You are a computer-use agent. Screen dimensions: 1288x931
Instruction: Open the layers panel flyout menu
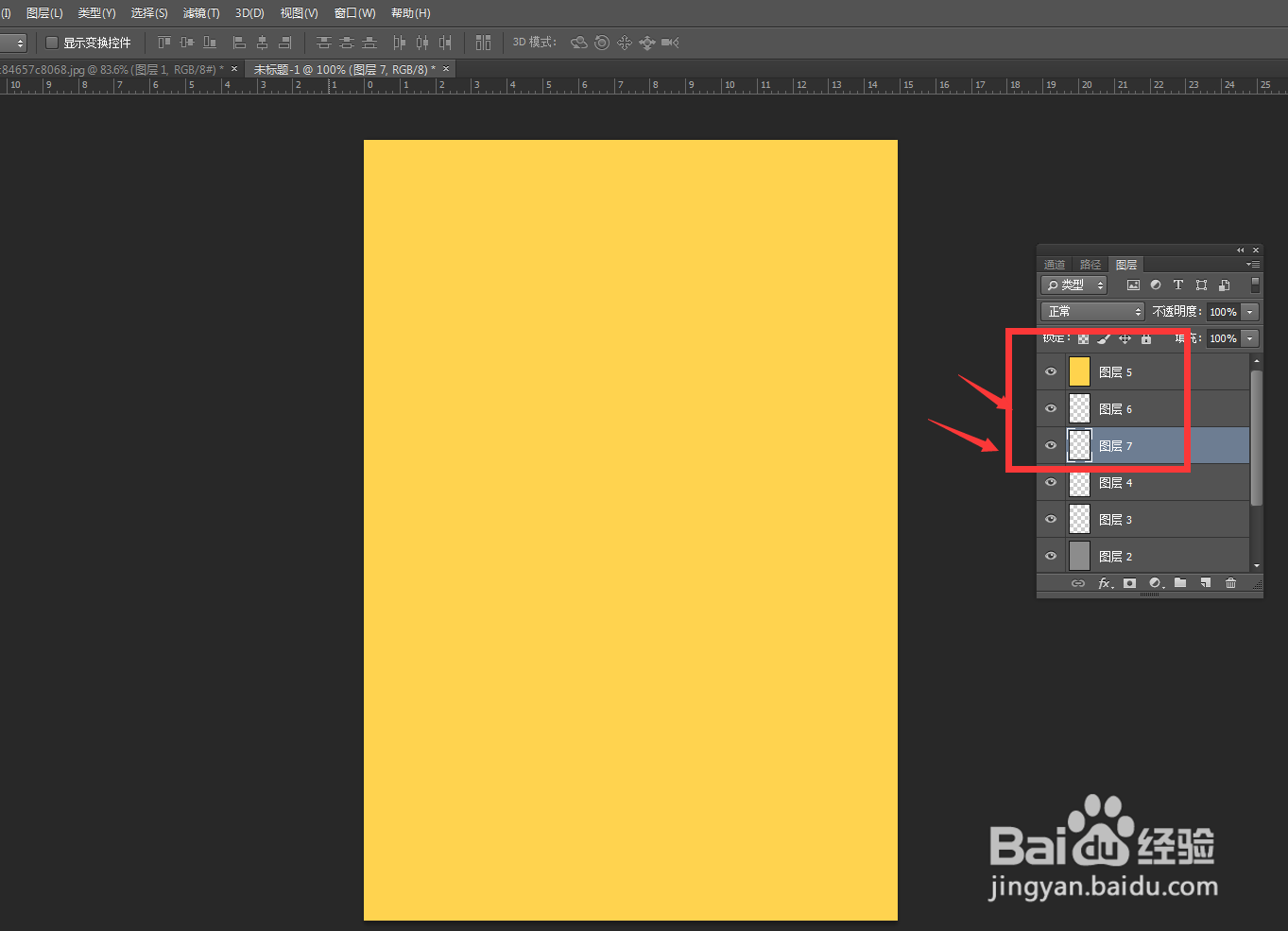(x=1253, y=265)
